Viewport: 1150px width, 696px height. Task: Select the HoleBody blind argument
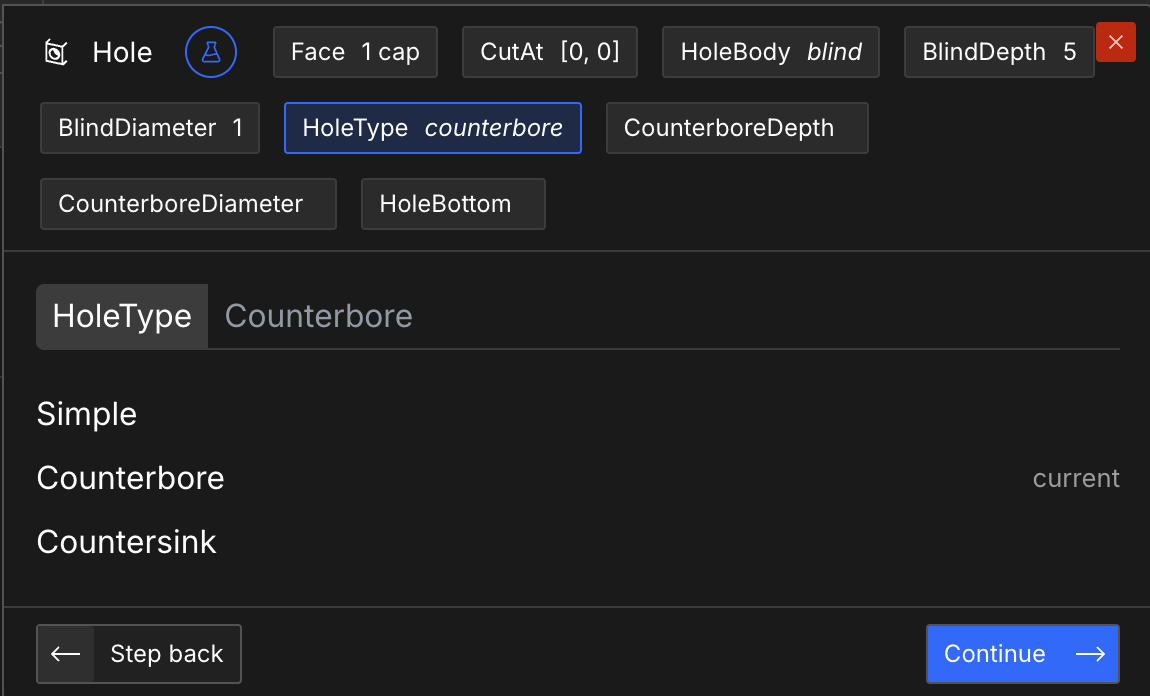(770, 52)
